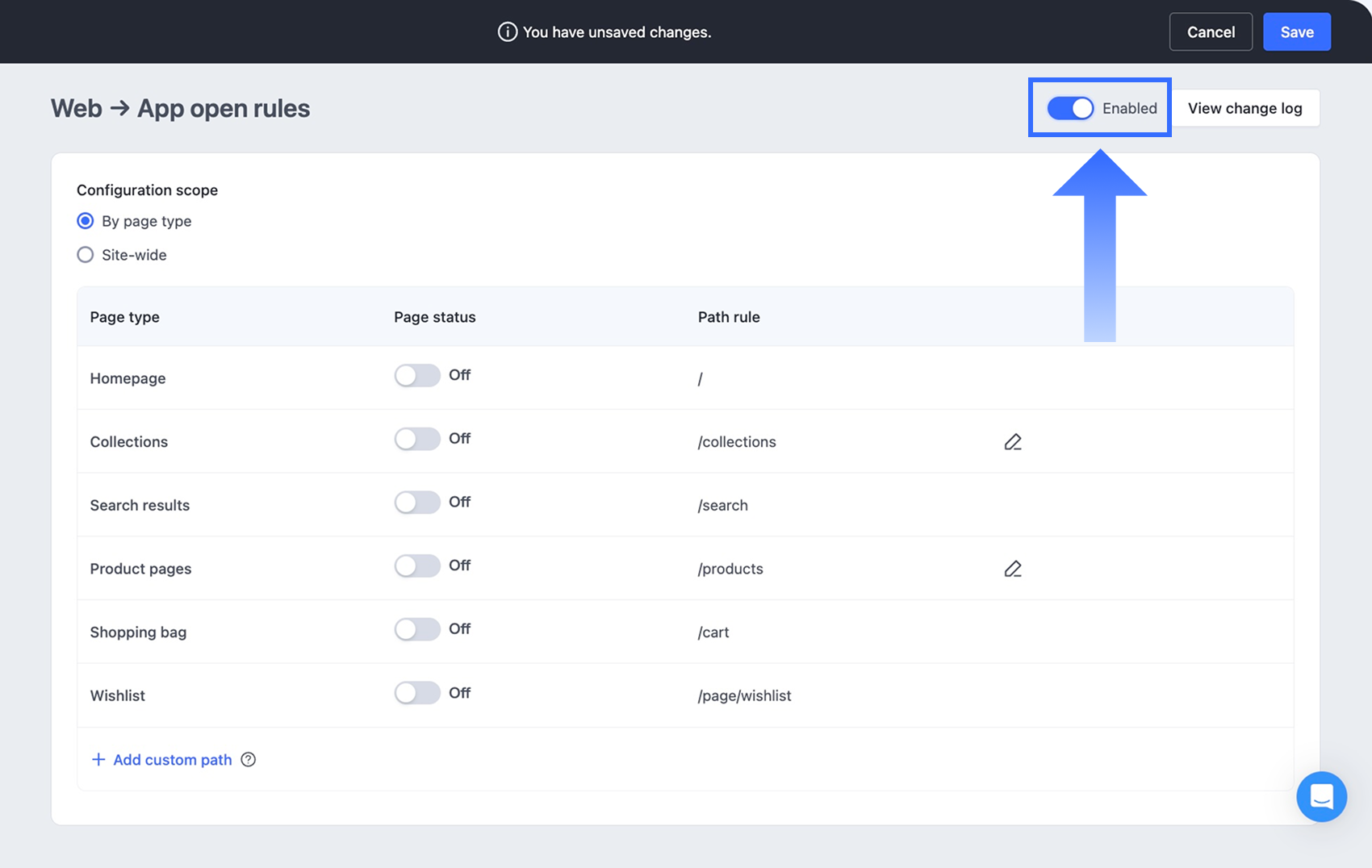Switch on the Search results toggle
Screen dimensions: 1372x868
[x=417, y=502]
